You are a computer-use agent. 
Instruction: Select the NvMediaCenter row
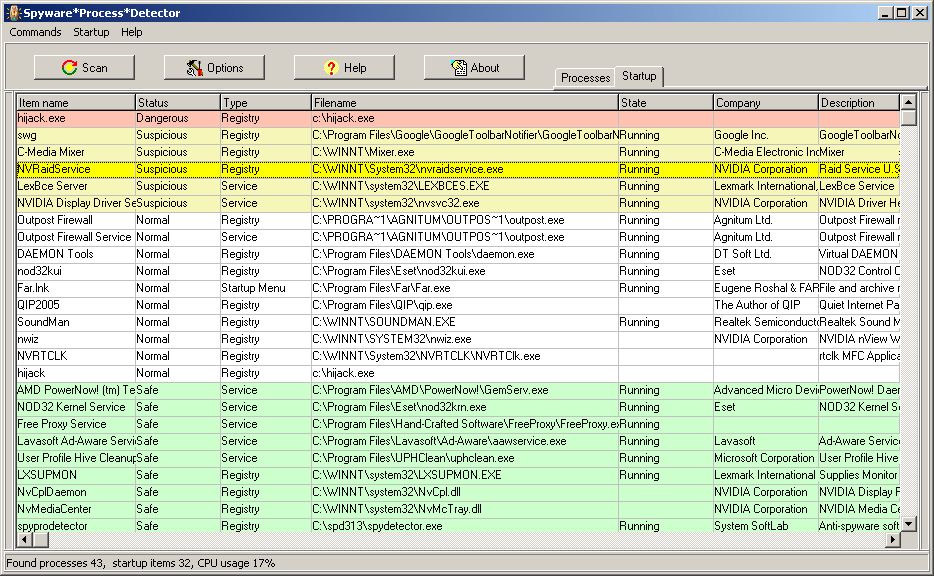click(x=457, y=509)
